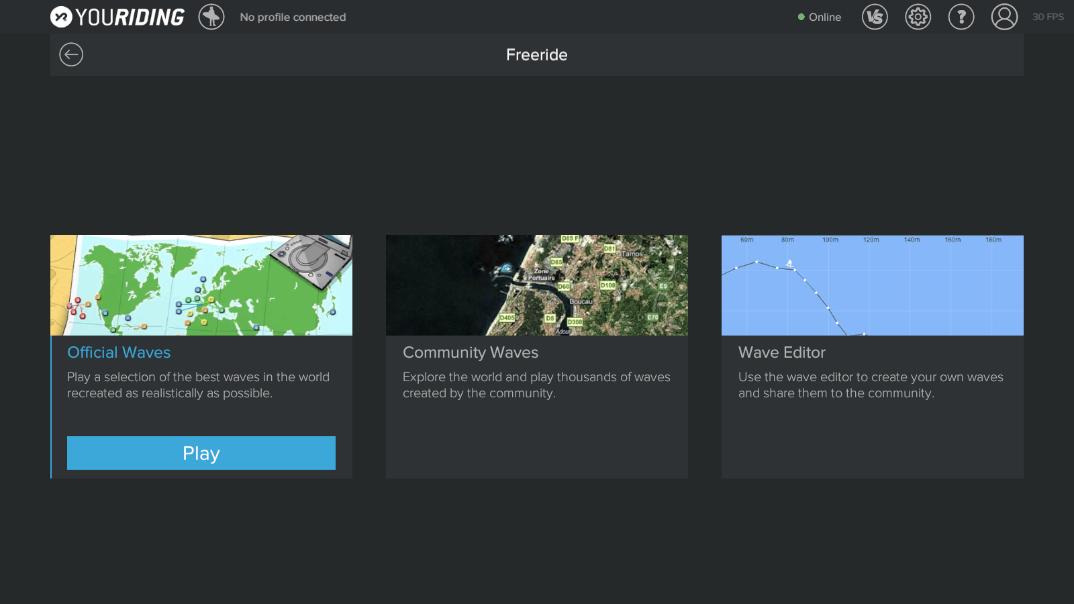Select the Wave Editor title
Viewport: 1074px width, 604px height.
(x=782, y=352)
